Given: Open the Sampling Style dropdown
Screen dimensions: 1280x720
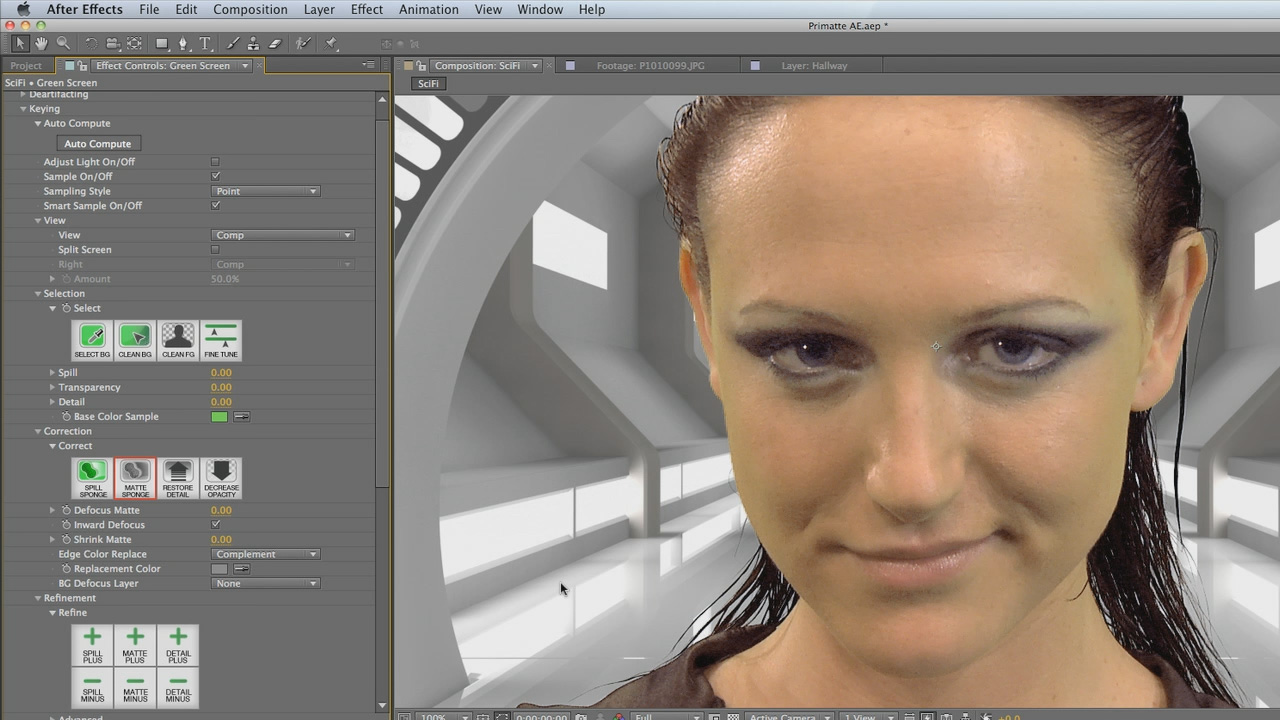Looking at the screenshot, I should pos(265,191).
